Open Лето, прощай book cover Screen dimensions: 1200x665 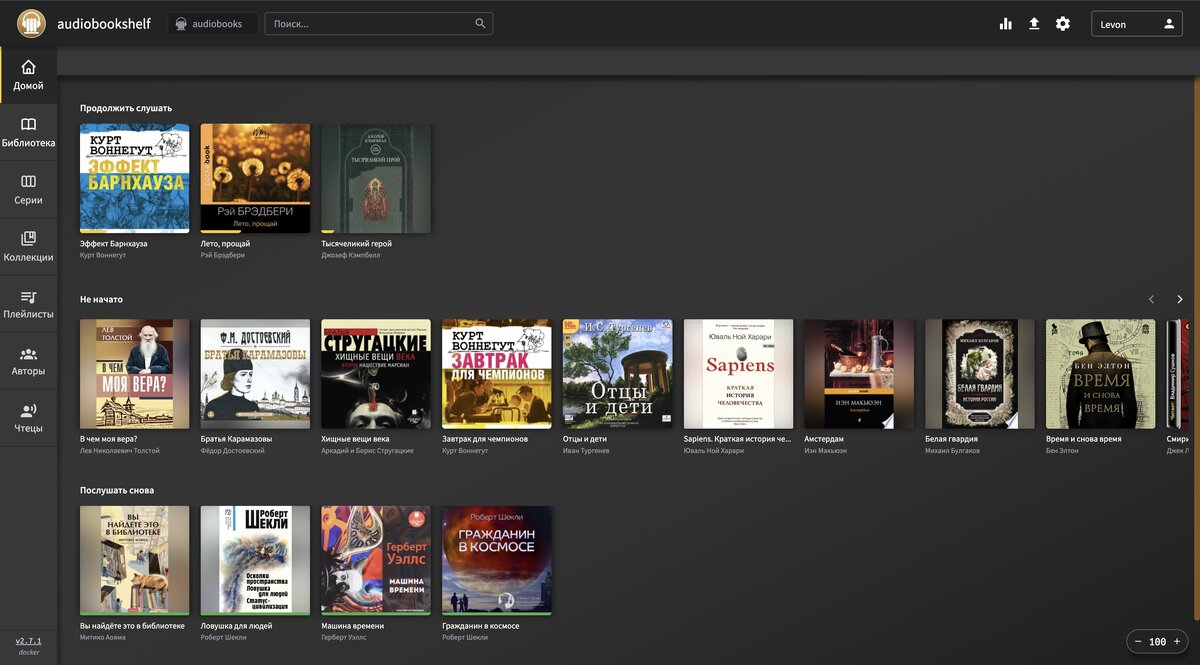tap(255, 178)
